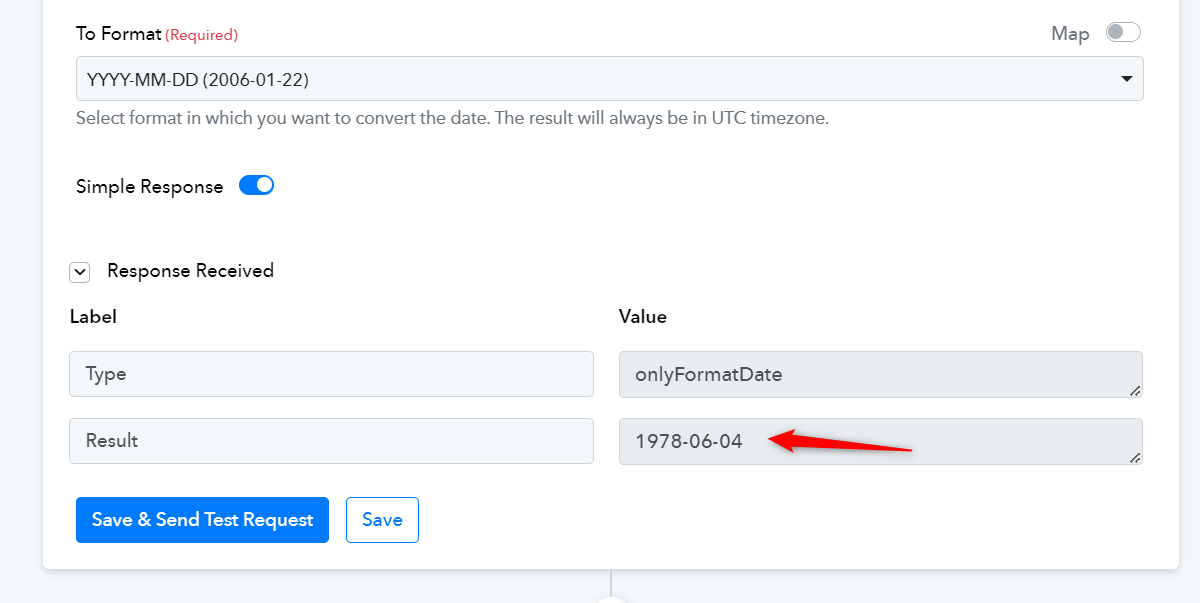Toggle the Map switch on
Screen dimensions: 1200x603
(x=1123, y=33)
